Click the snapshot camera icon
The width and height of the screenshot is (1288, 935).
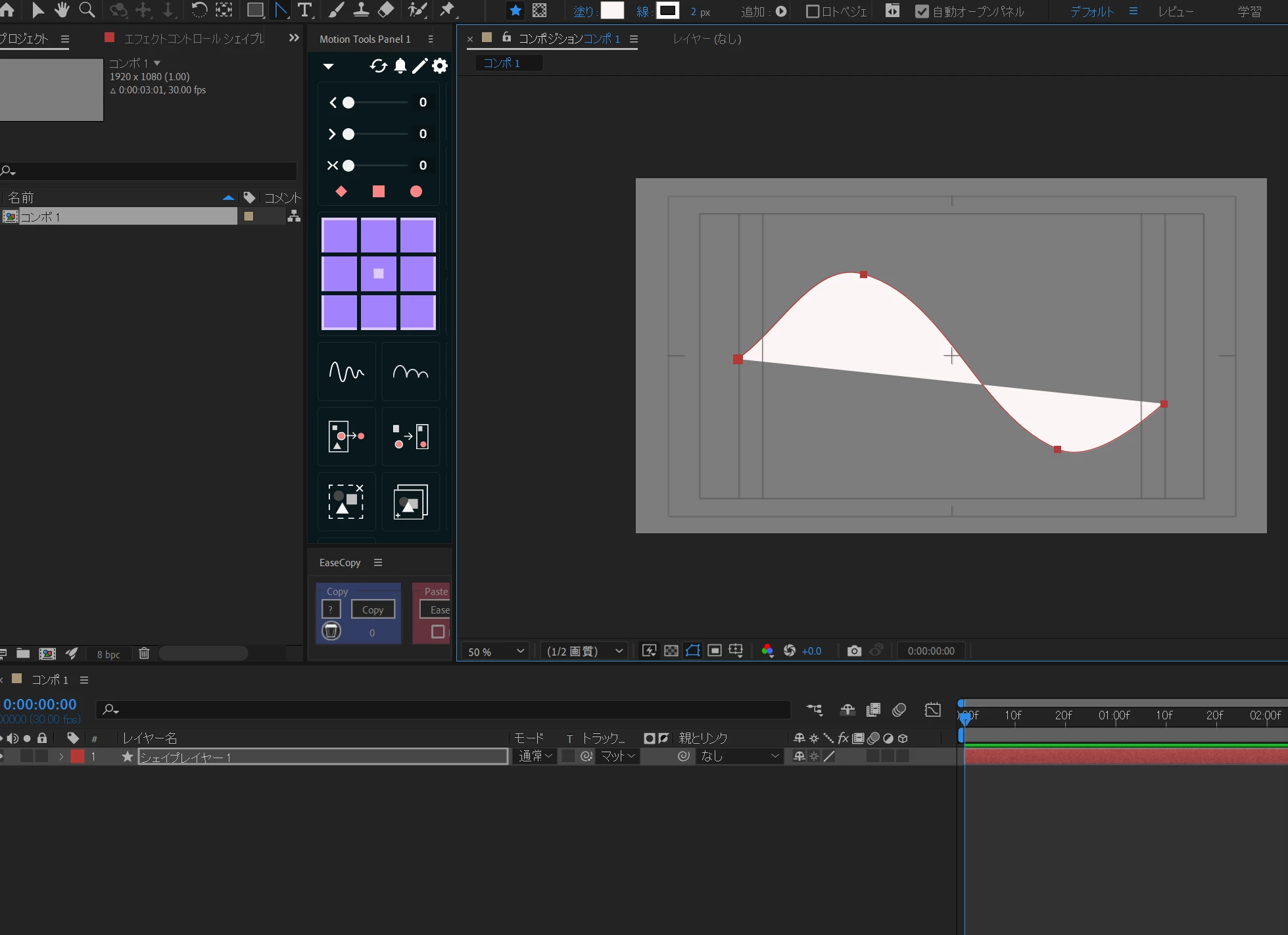coord(854,651)
